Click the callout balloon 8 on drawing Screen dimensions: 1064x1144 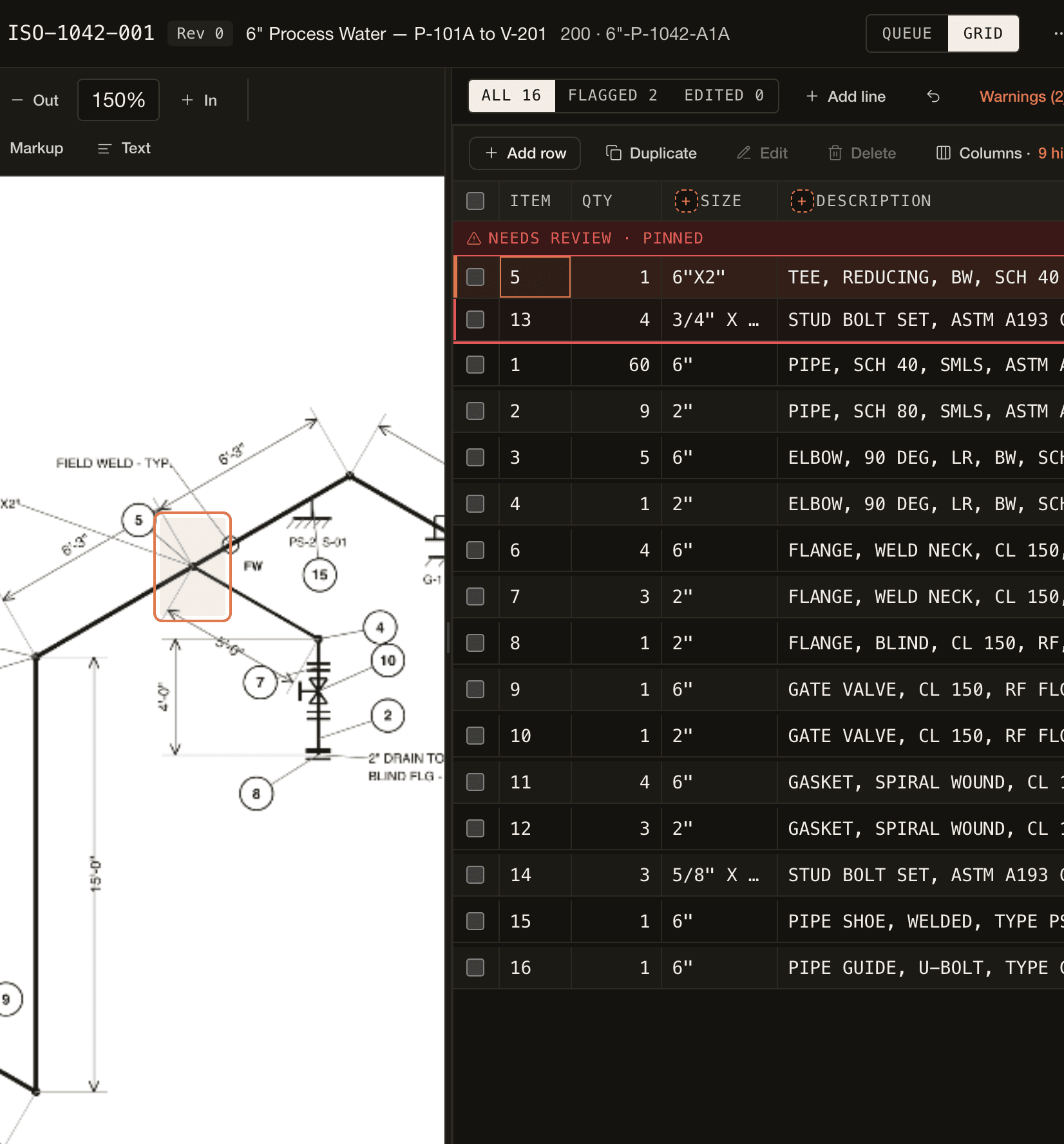[256, 794]
